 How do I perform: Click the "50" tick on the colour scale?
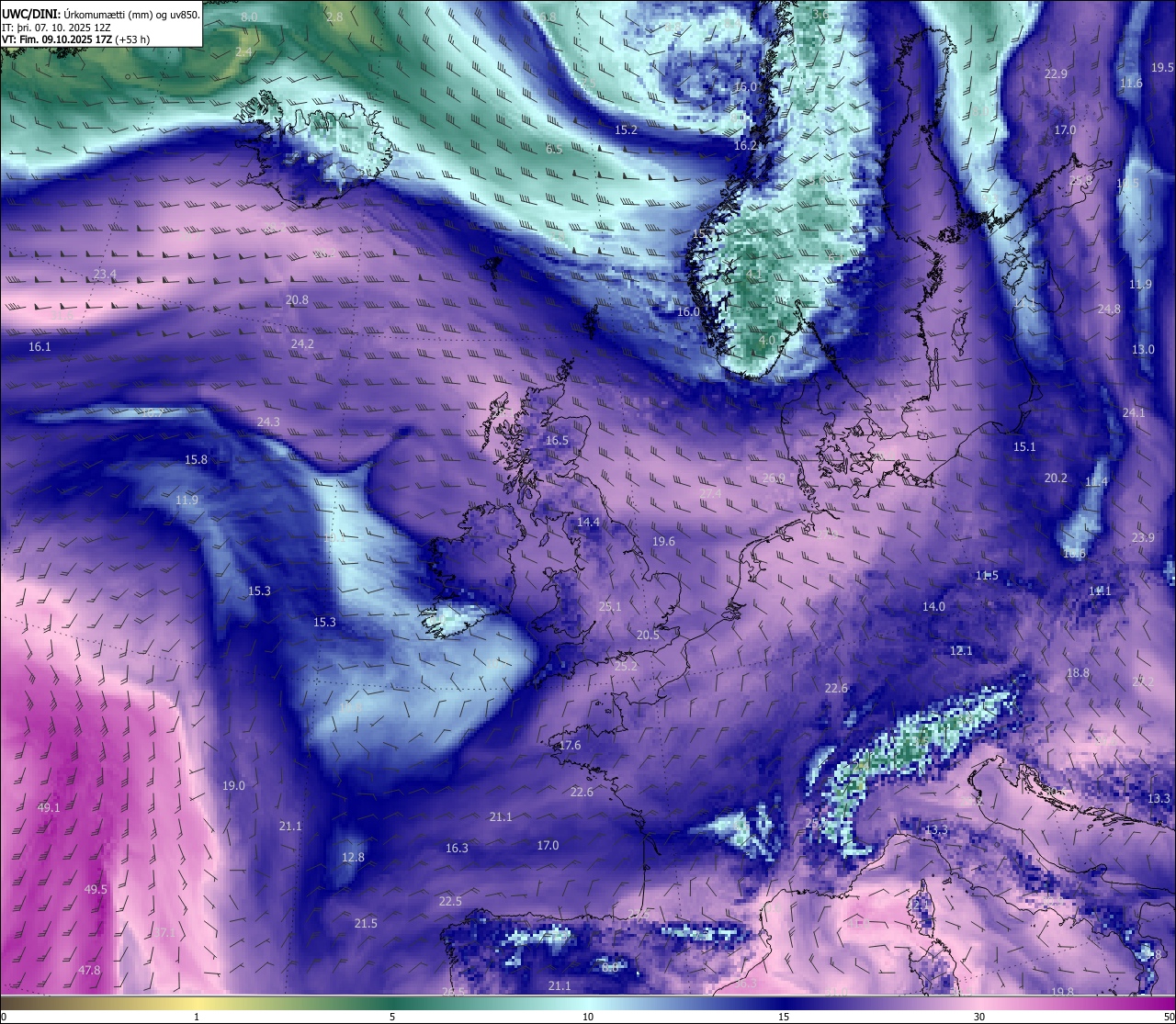(1169, 1017)
